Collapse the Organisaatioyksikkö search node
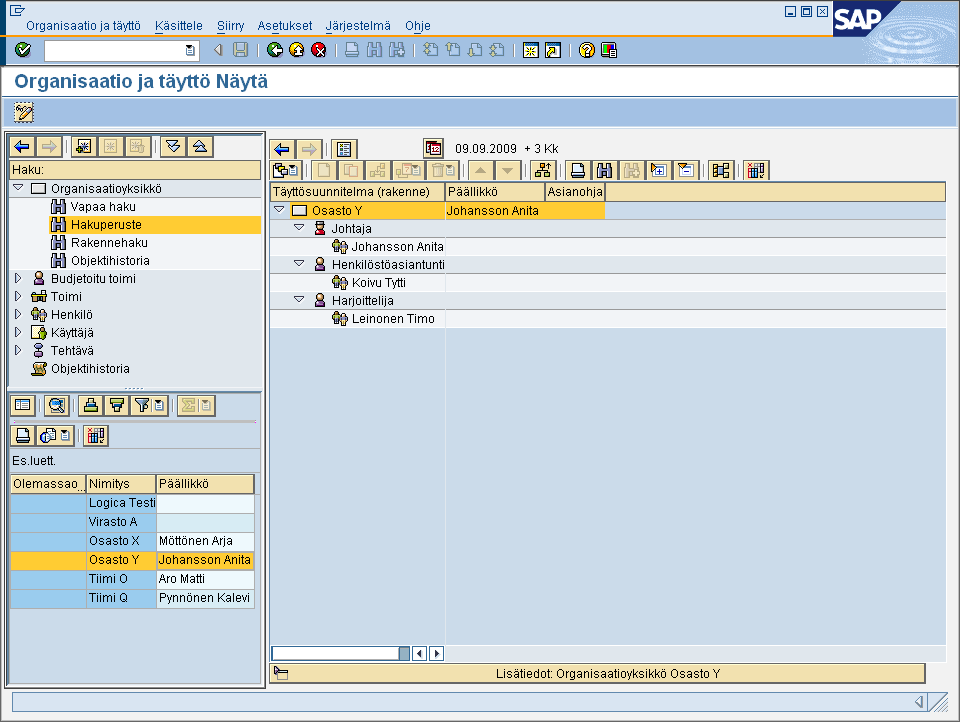Viewport: 960px width, 722px height. [x=18, y=188]
